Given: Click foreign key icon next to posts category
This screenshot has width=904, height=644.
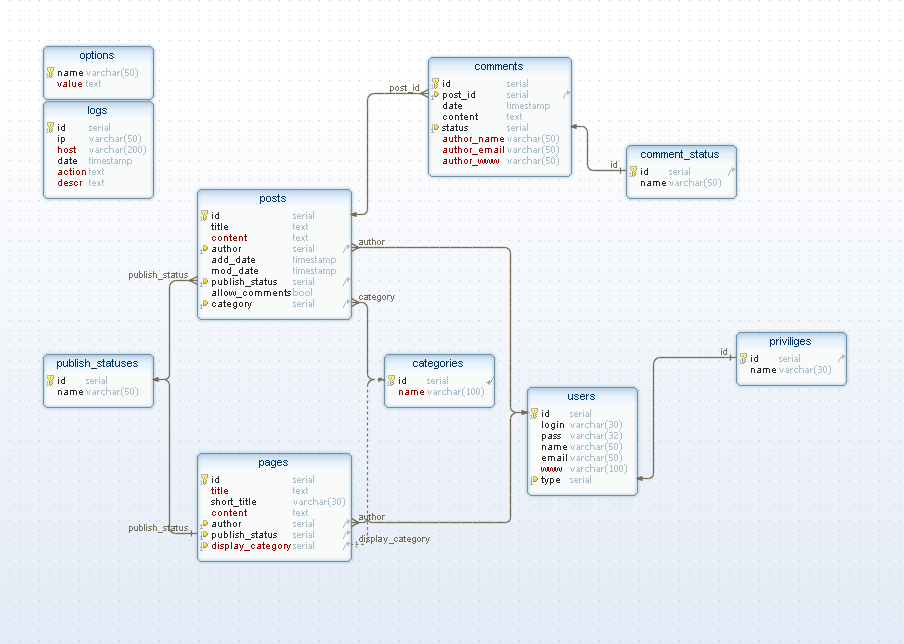Looking at the screenshot, I should (x=204, y=304).
